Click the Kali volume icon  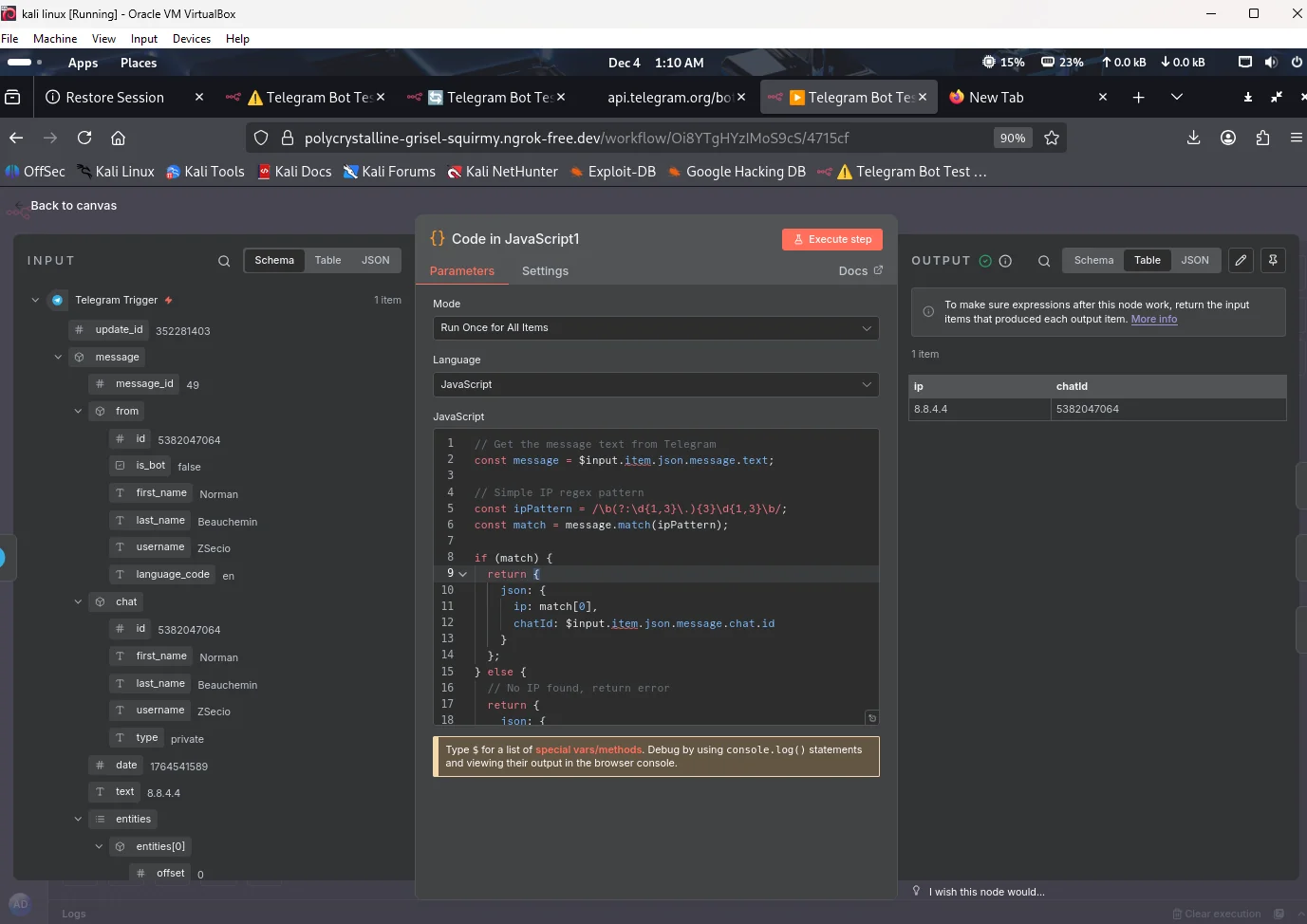1271,63
